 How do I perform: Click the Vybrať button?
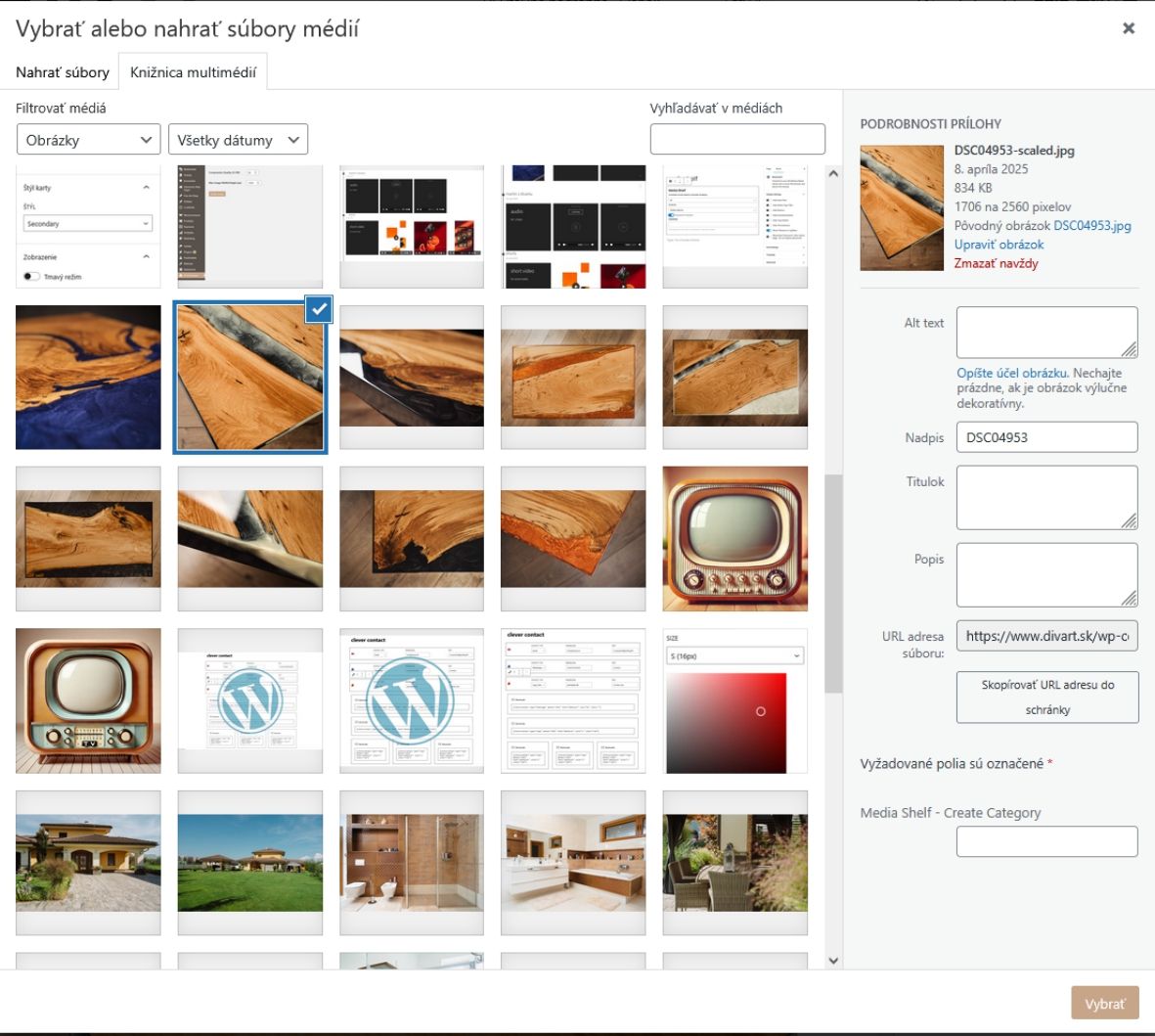(x=1105, y=1003)
